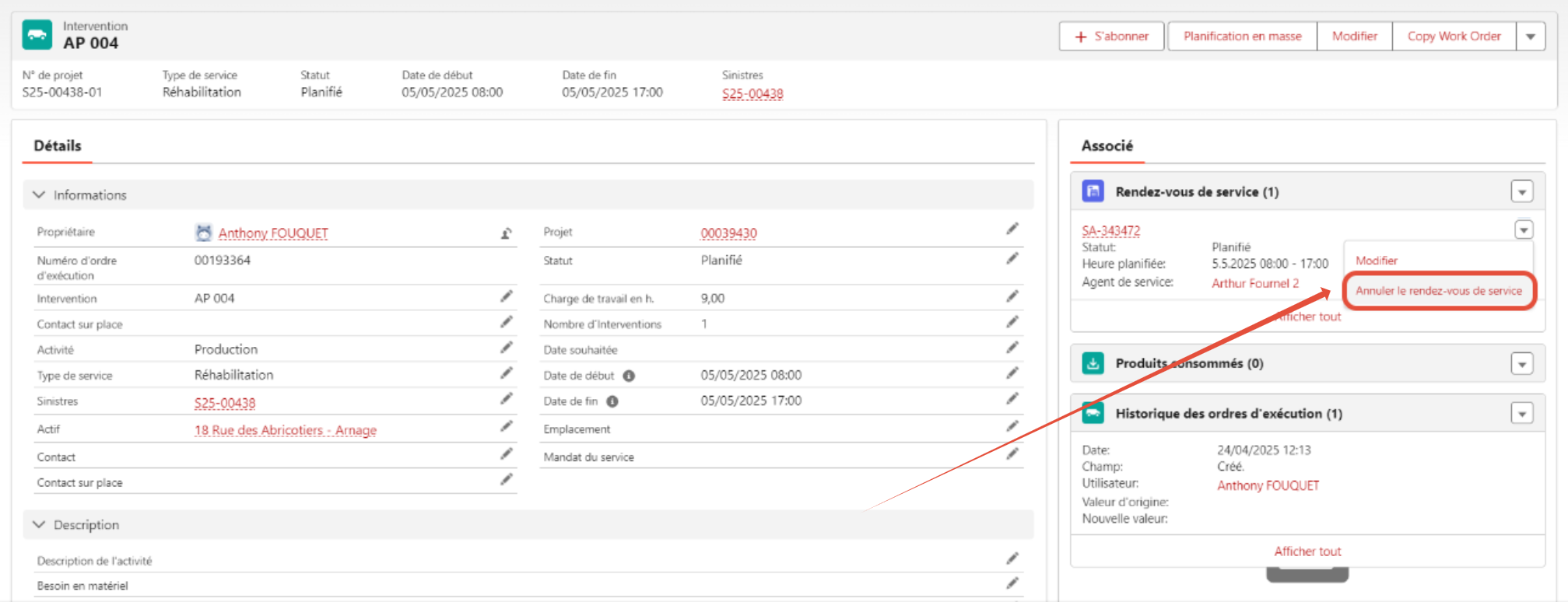Show info tooltip for Date de début
Image resolution: width=1568 pixels, height=602 pixels.
pyautogui.click(x=629, y=376)
